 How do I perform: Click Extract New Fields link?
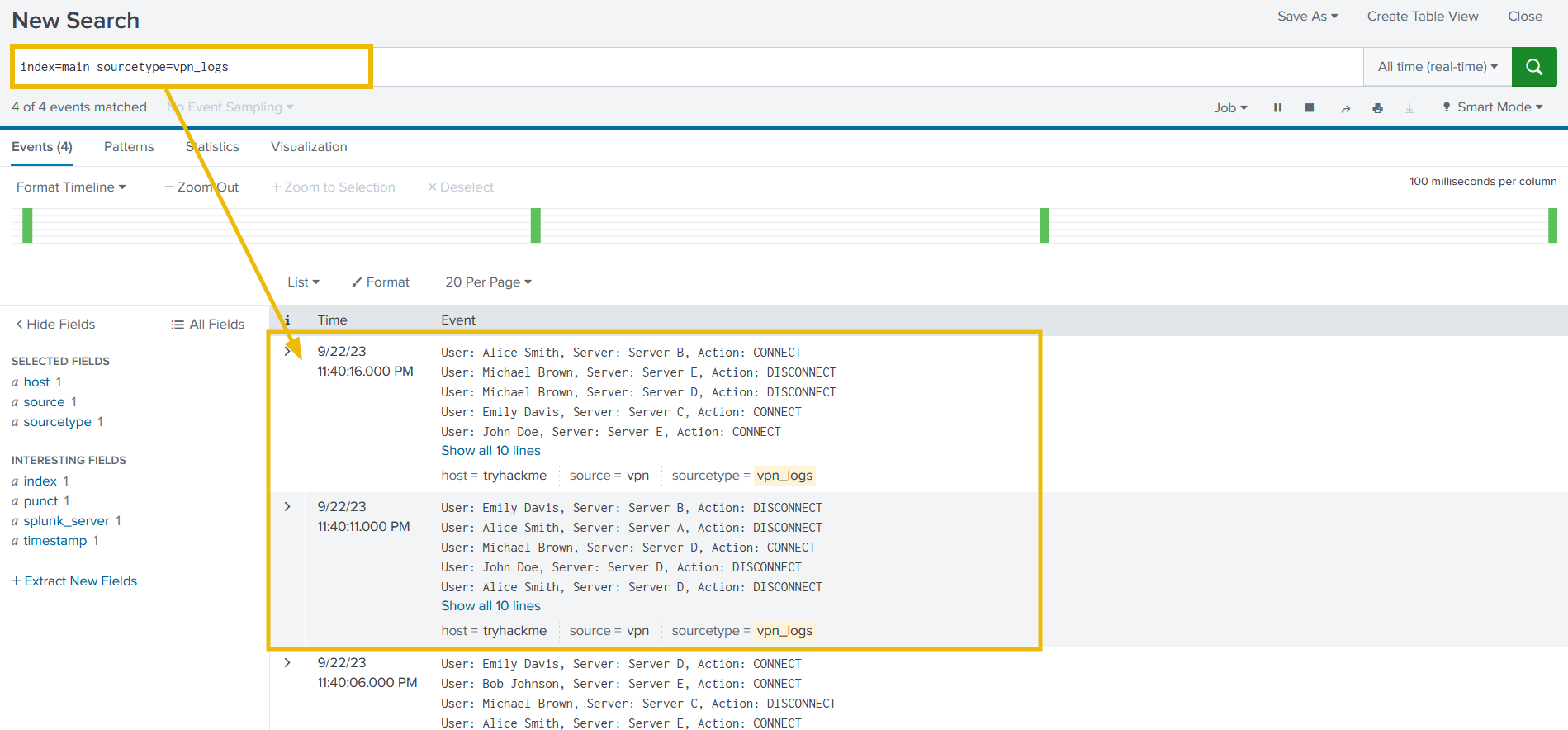(x=74, y=581)
